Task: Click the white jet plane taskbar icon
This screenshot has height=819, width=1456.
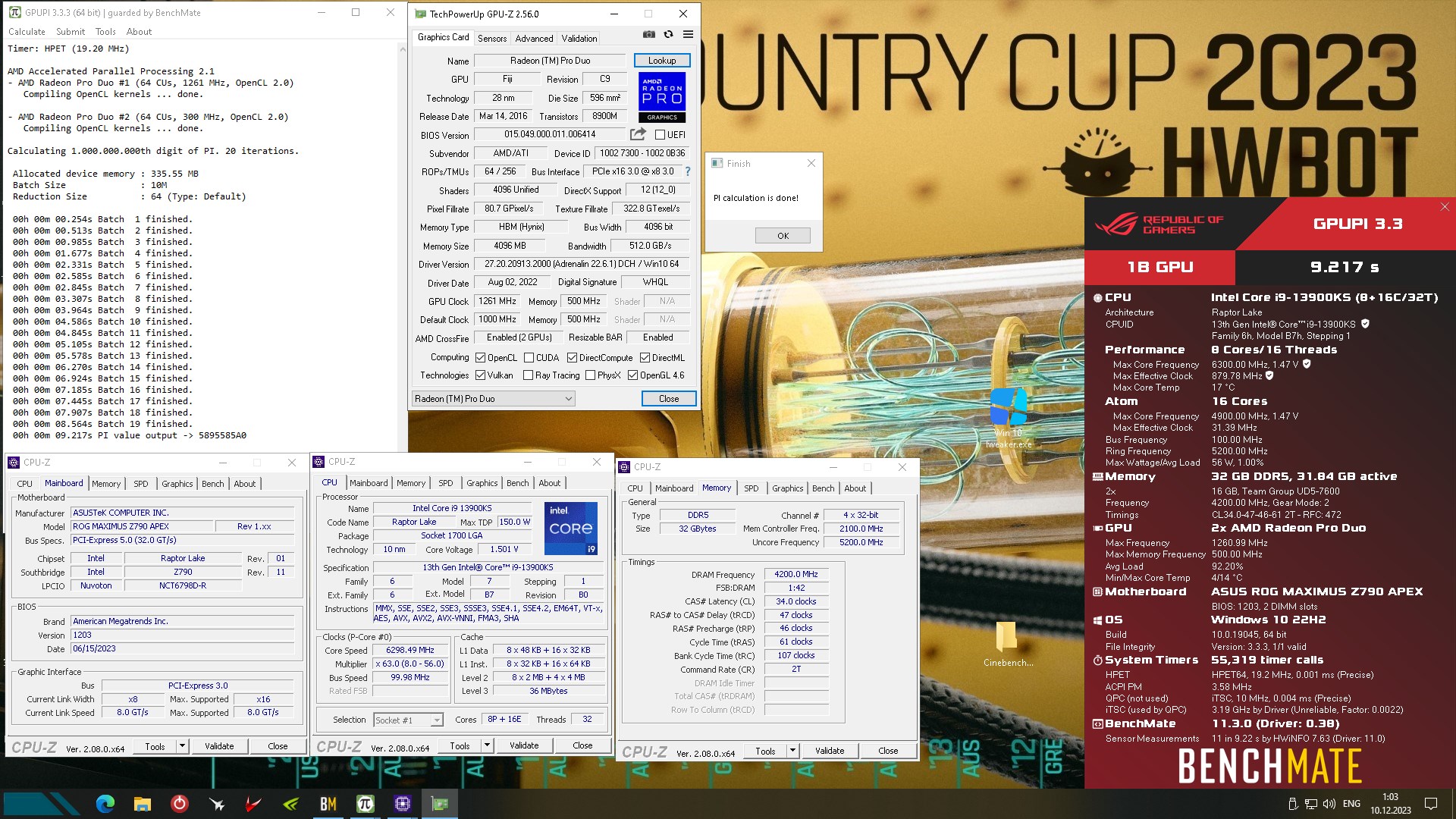Action: pos(216,804)
